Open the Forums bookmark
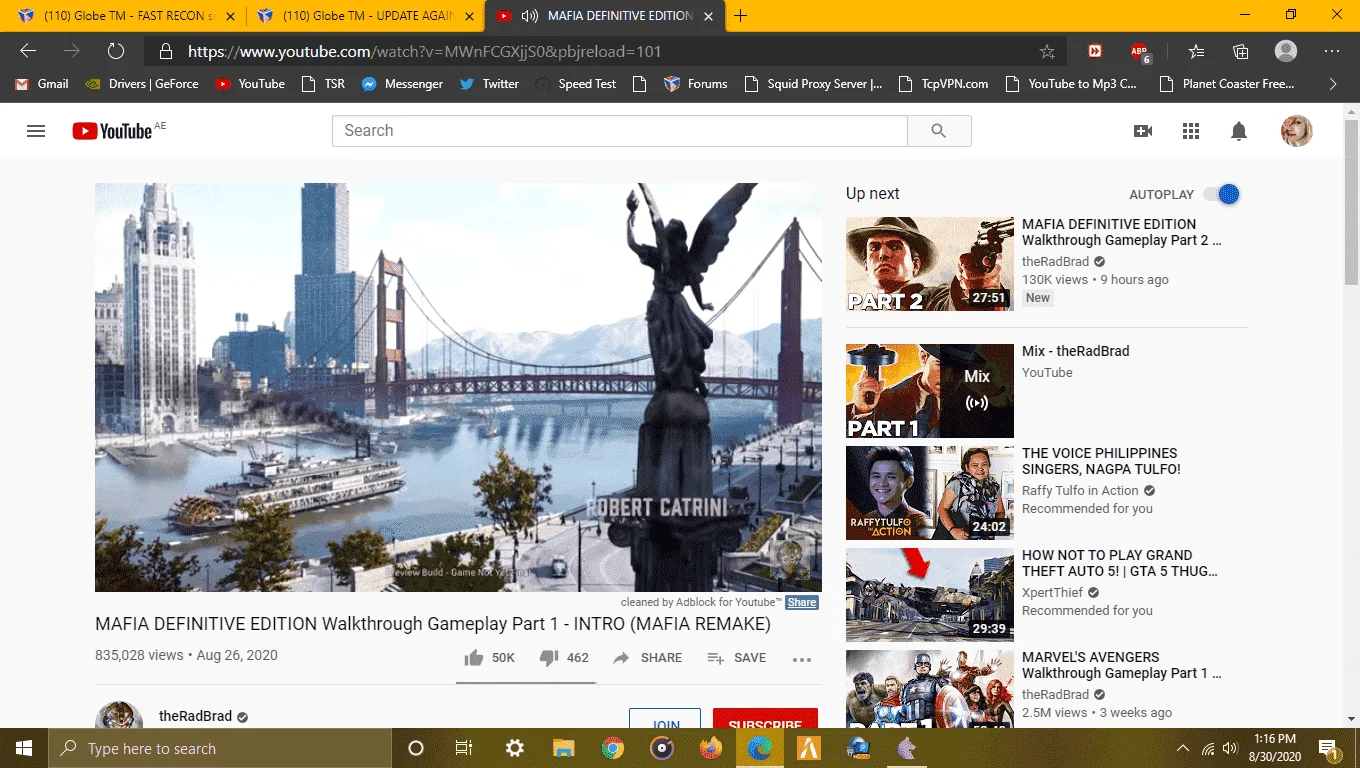 696,84
